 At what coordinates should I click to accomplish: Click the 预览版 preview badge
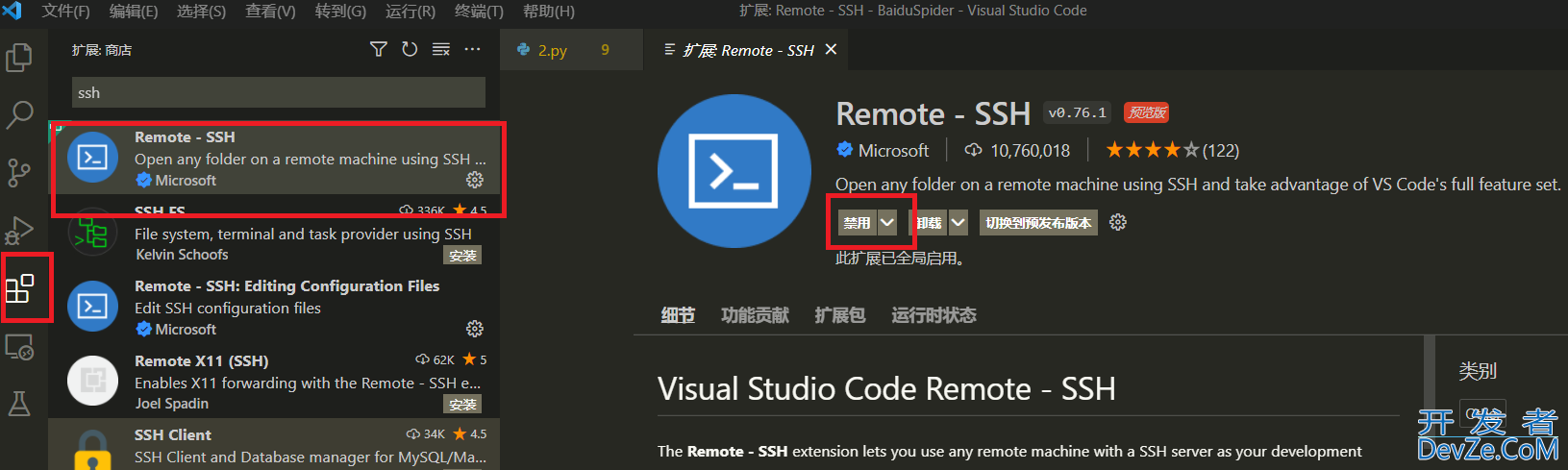pyautogui.click(x=1147, y=112)
